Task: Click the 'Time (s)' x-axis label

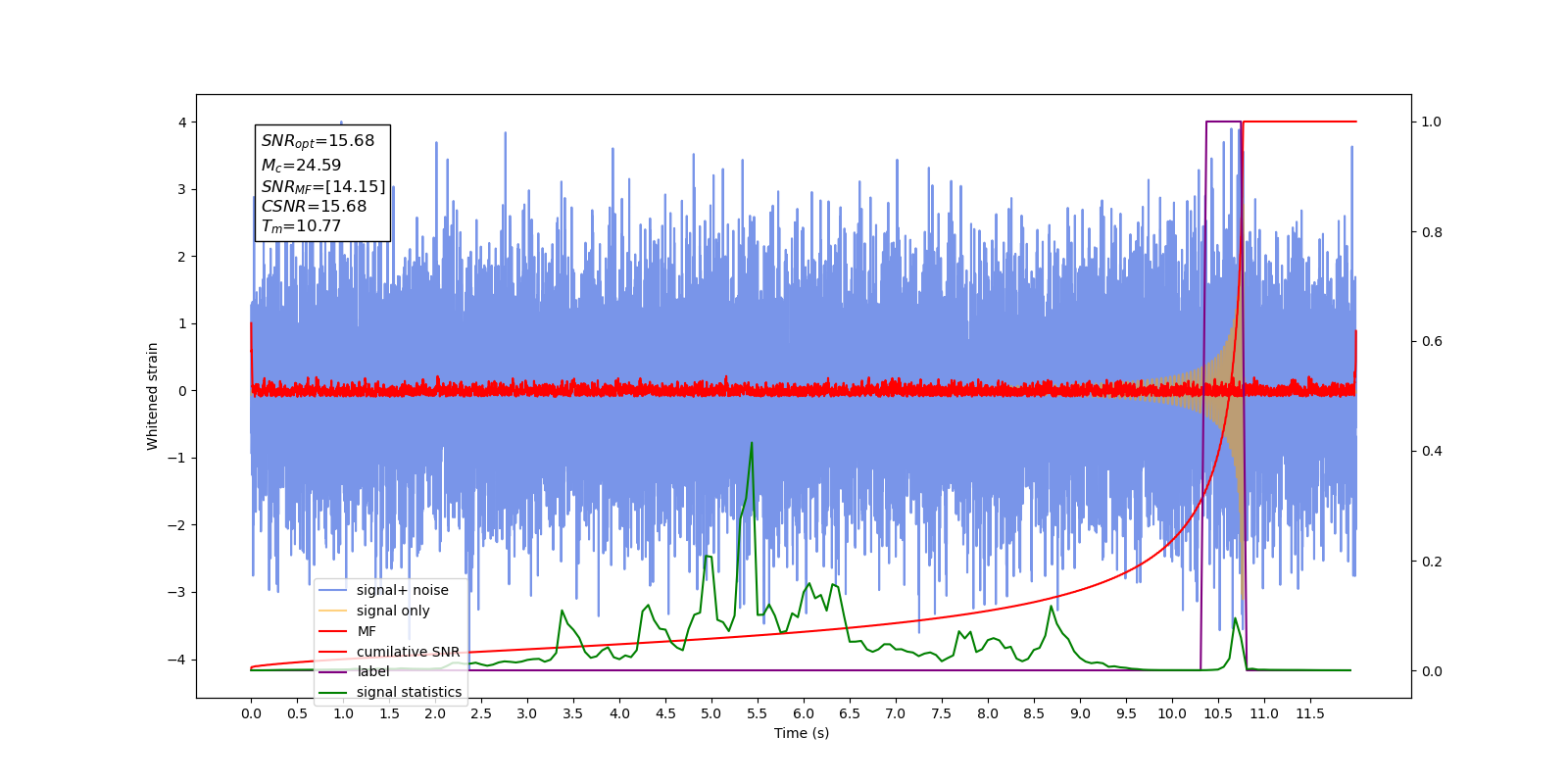Action: pyautogui.click(x=802, y=733)
